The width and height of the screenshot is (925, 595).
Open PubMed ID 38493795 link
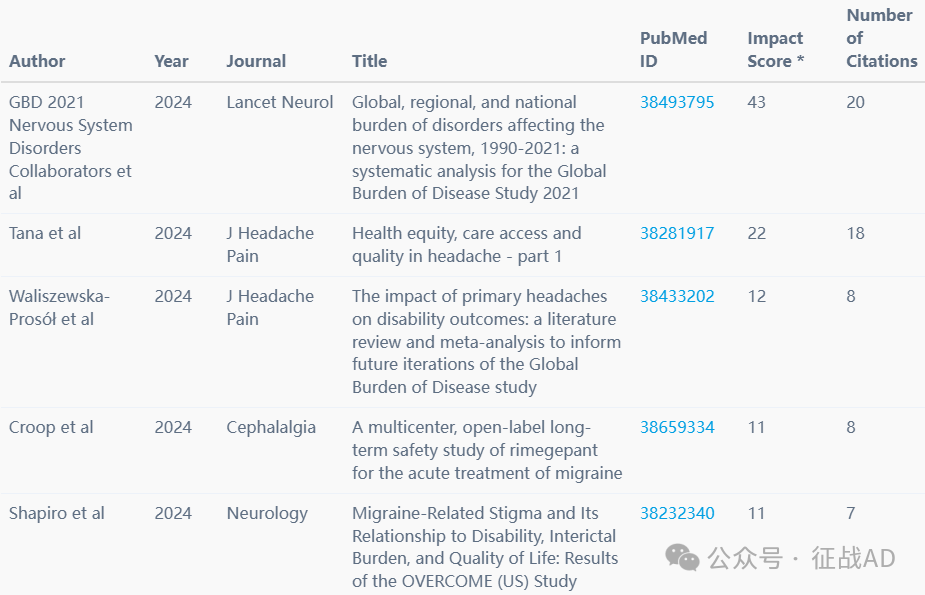point(677,102)
